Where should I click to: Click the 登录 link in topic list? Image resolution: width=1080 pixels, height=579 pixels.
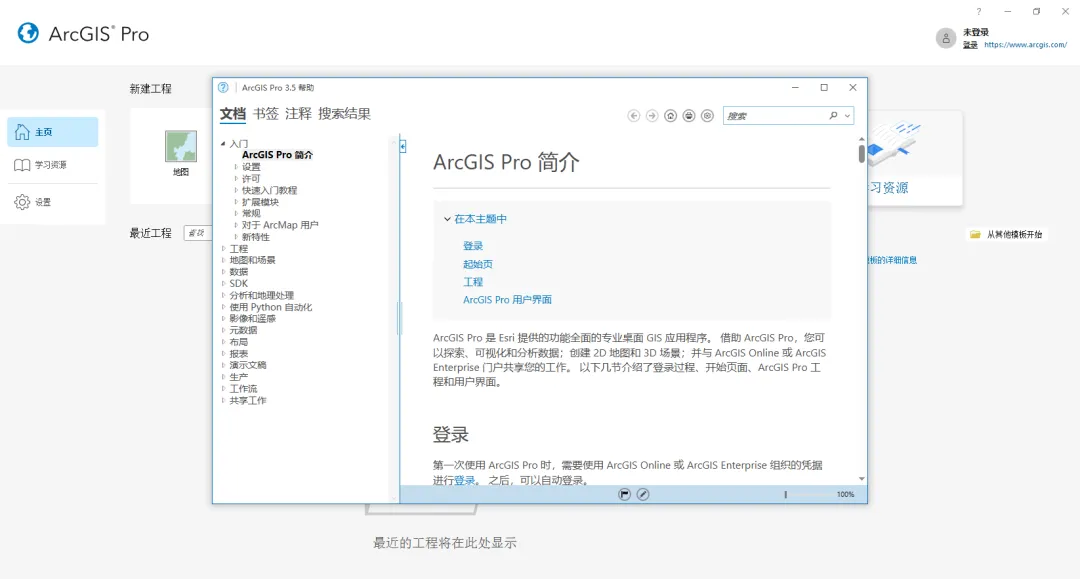[x=472, y=246]
